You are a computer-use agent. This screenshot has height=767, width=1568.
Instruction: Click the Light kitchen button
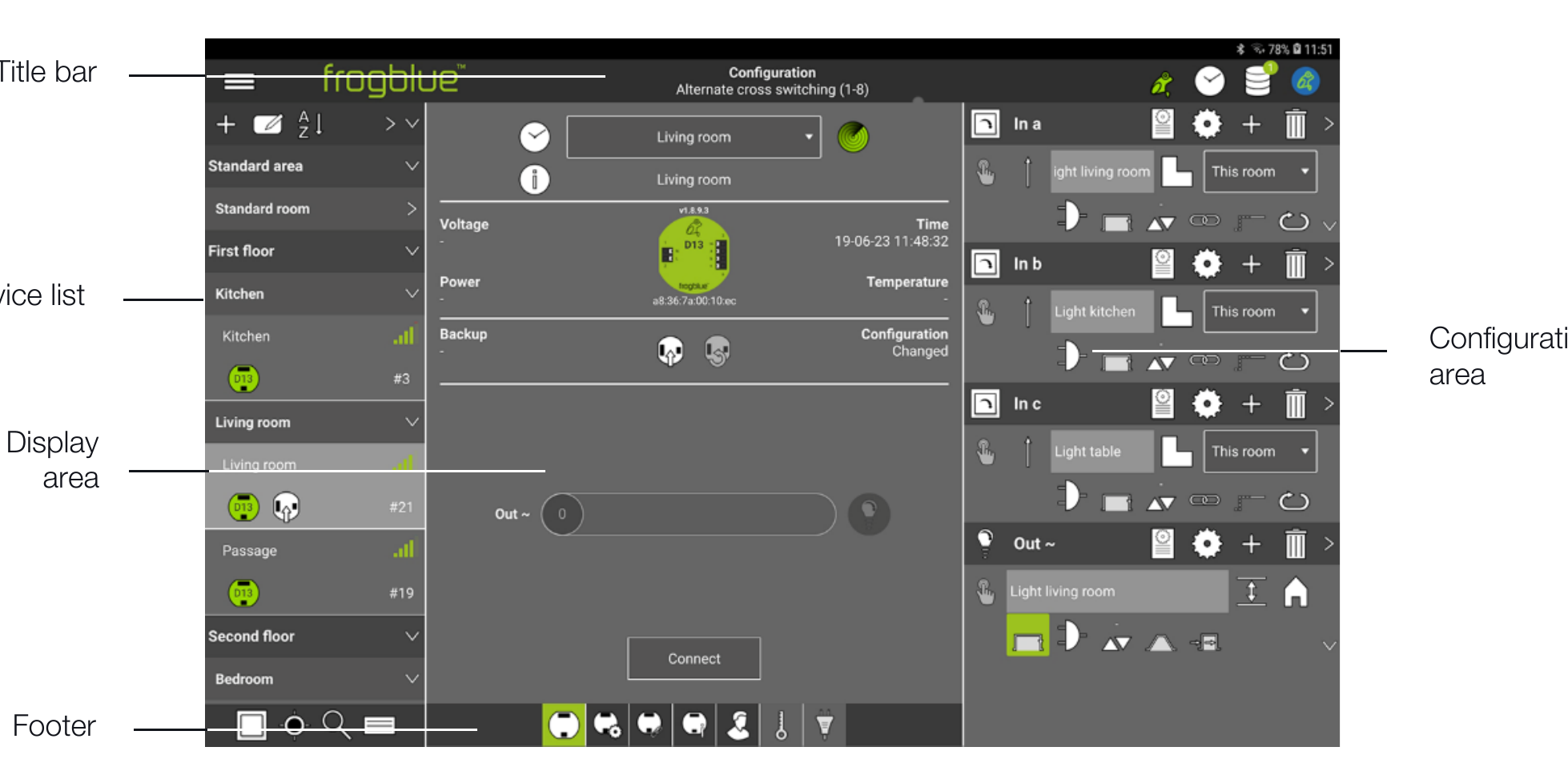coord(1102,311)
